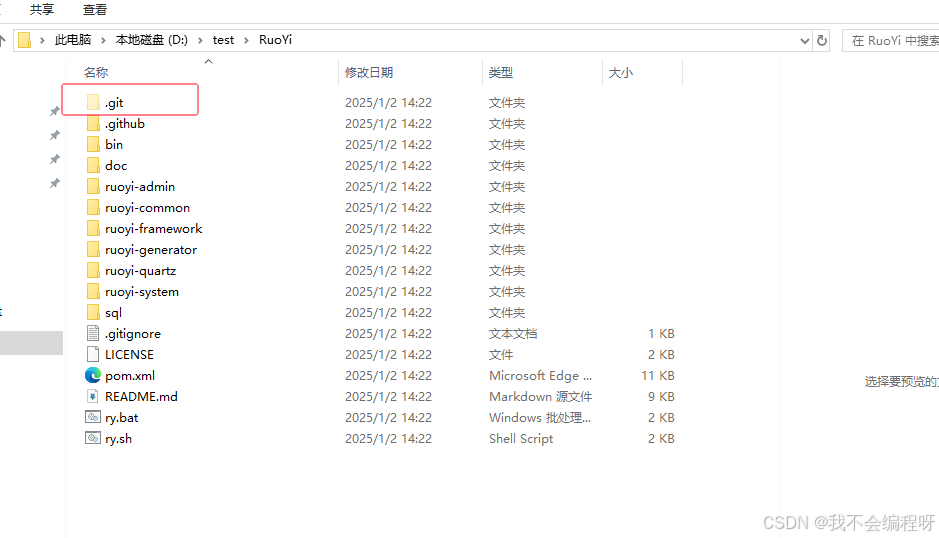This screenshot has height=538, width=939.
Task: Click the refresh button beside address bar
Action: (822, 40)
